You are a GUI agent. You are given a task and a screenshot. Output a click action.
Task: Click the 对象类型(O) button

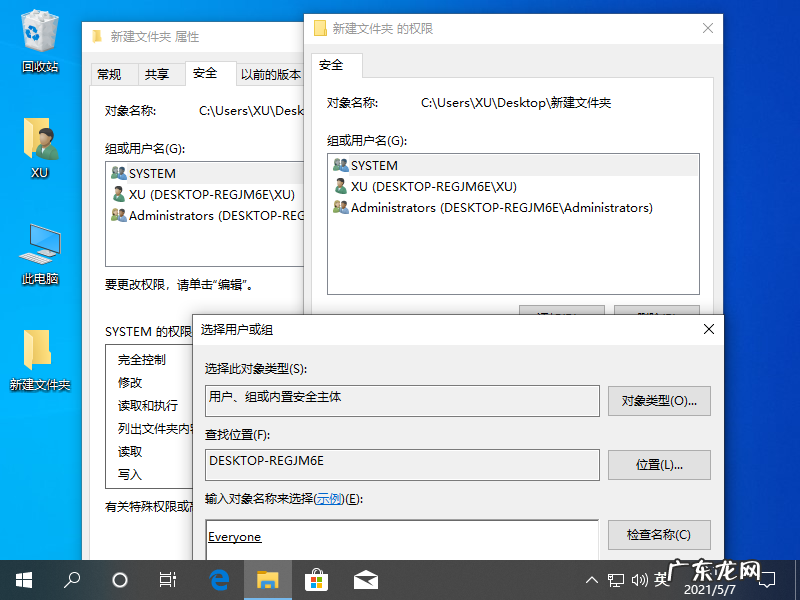click(x=659, y=401)
